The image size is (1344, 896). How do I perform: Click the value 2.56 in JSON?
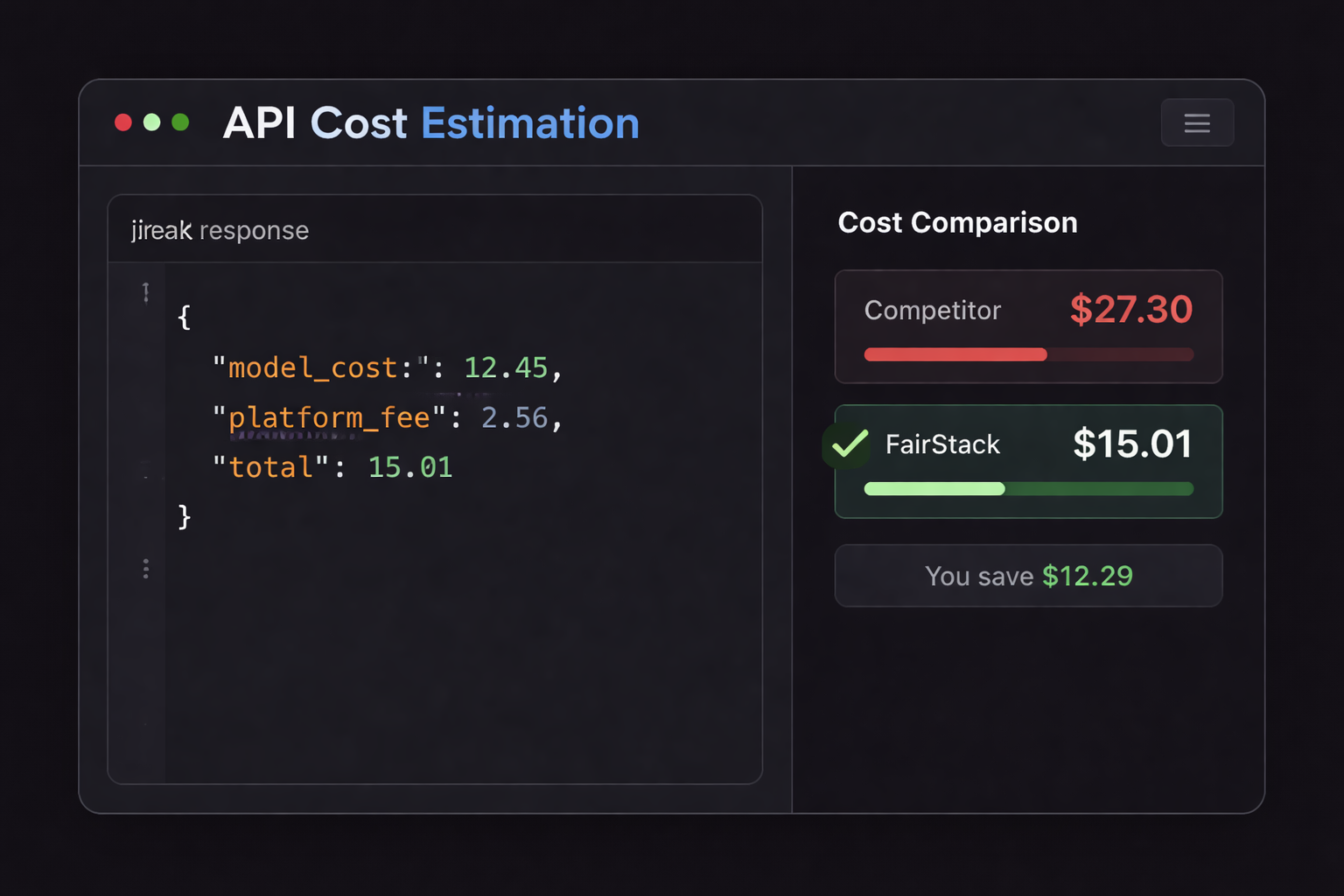pyautogui.click(x=514, y=417)
